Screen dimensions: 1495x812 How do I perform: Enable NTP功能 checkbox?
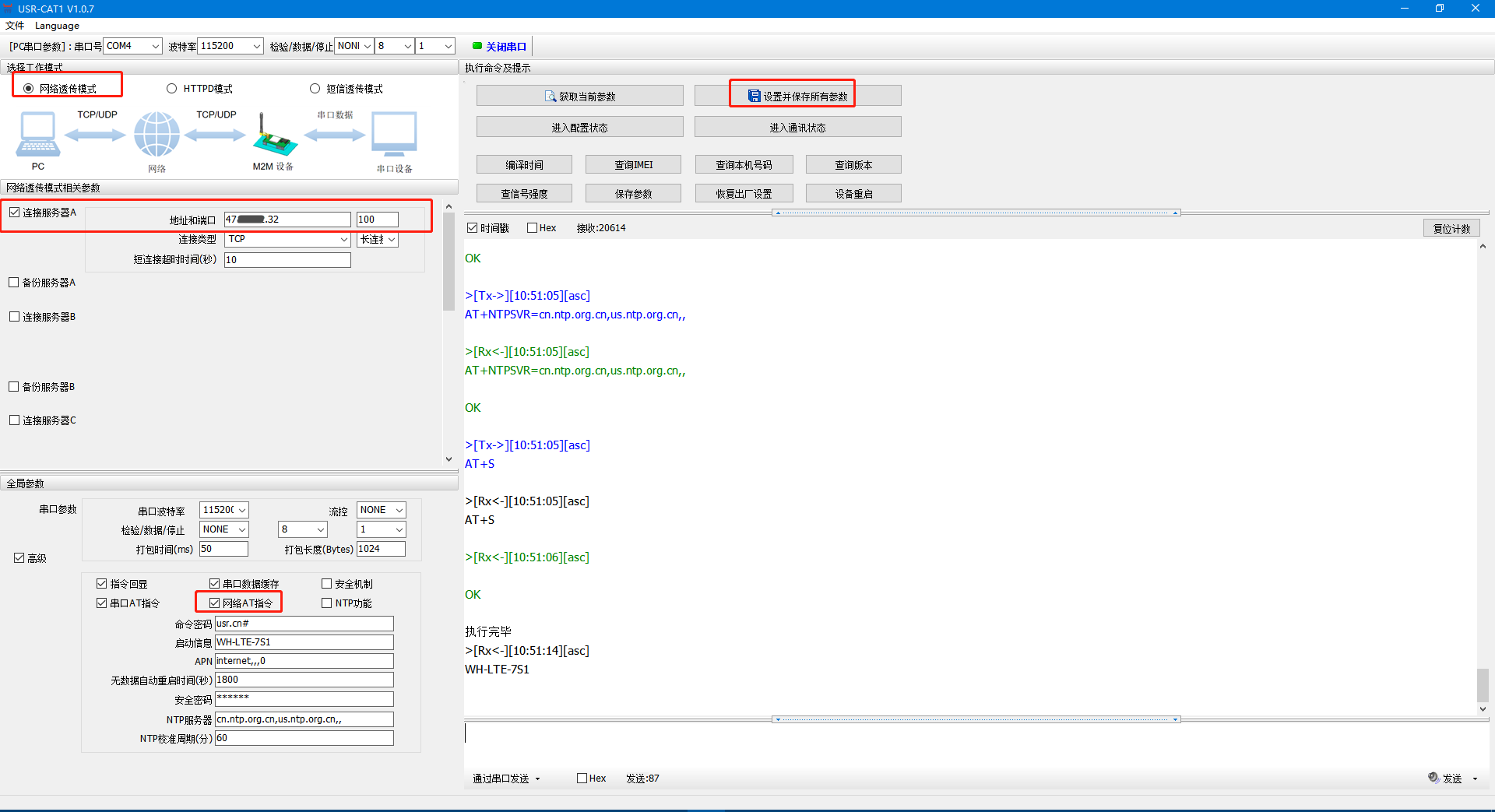[327, 603]
